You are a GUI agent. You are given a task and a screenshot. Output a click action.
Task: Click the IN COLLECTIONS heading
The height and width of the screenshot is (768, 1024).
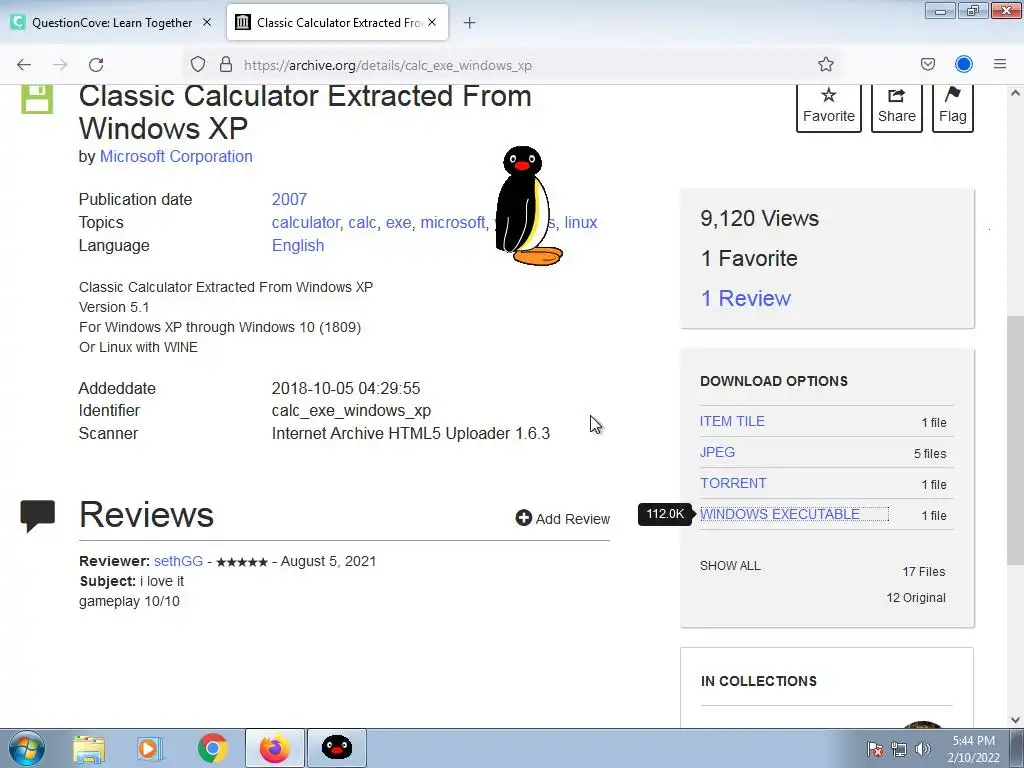point(759,681)
